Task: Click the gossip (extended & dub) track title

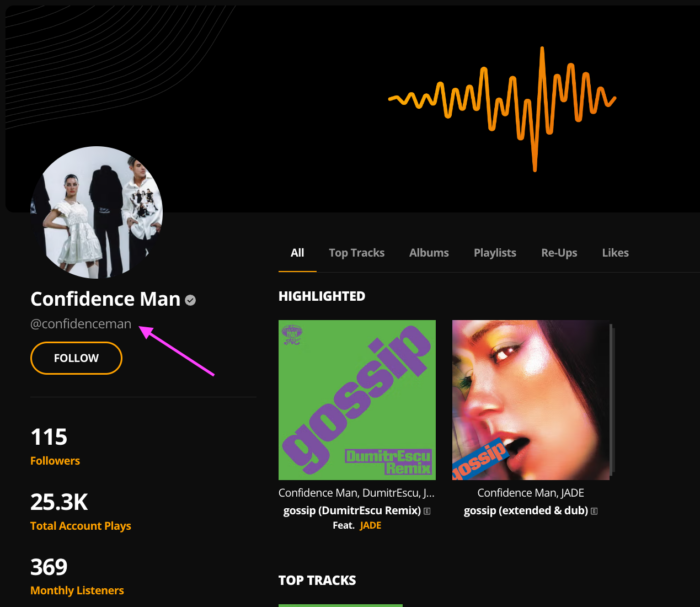Action: tap(525, 511)
